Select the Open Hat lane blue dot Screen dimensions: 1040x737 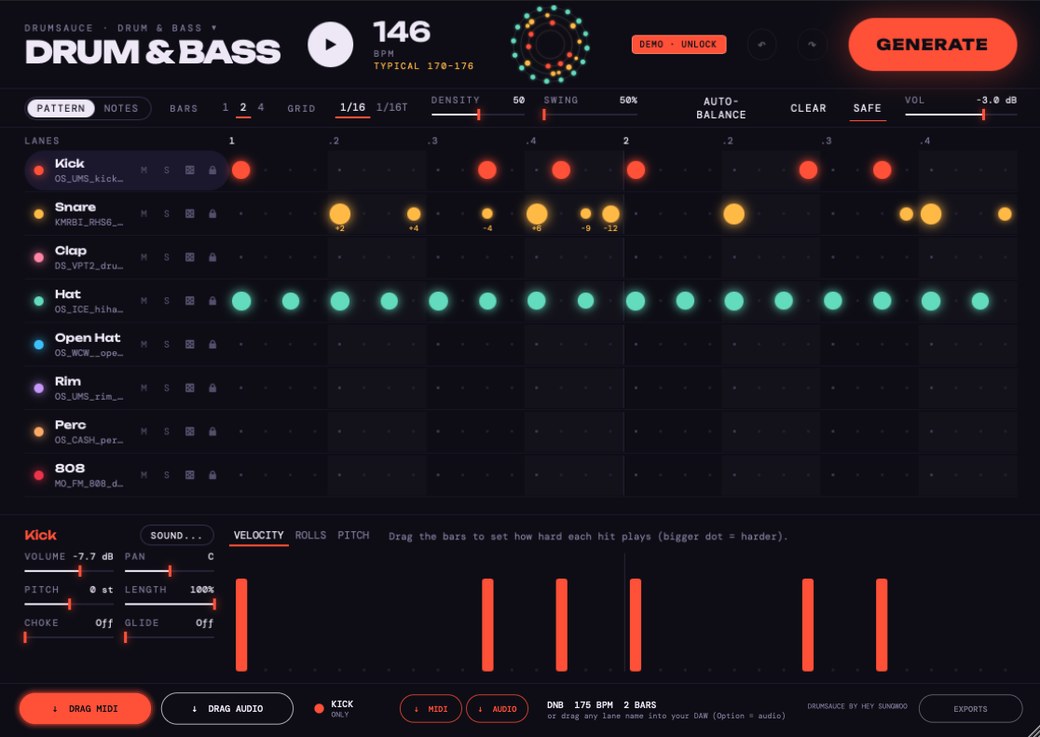coord(39,344)
